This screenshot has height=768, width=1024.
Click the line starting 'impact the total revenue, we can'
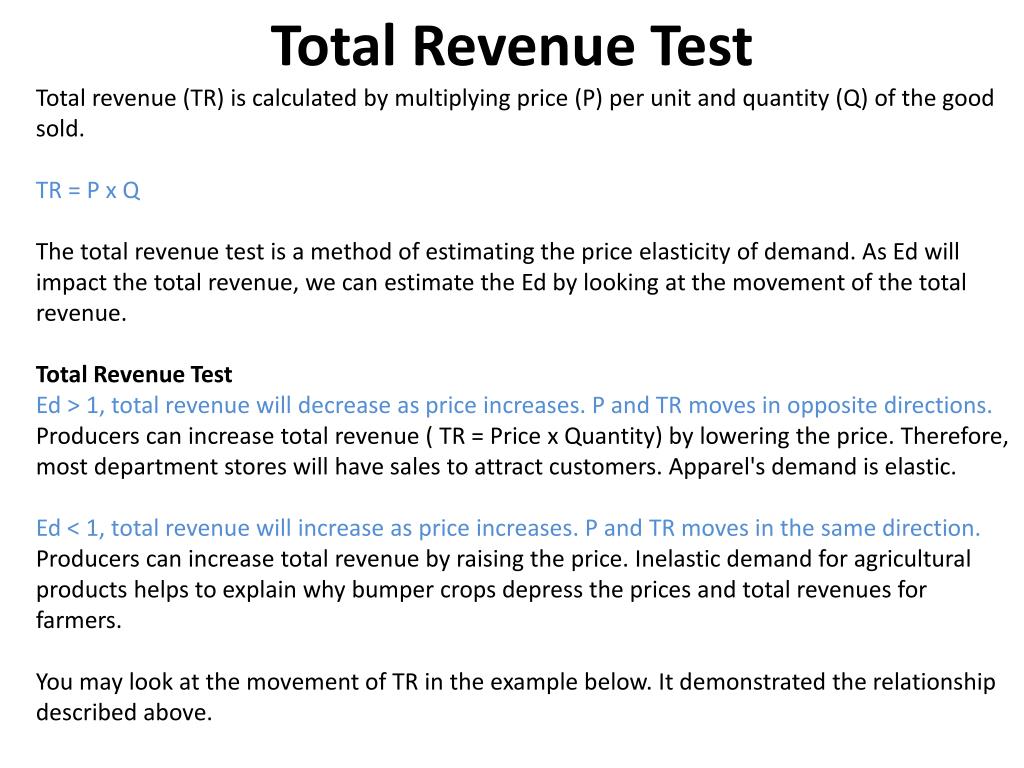coord(501,283)
